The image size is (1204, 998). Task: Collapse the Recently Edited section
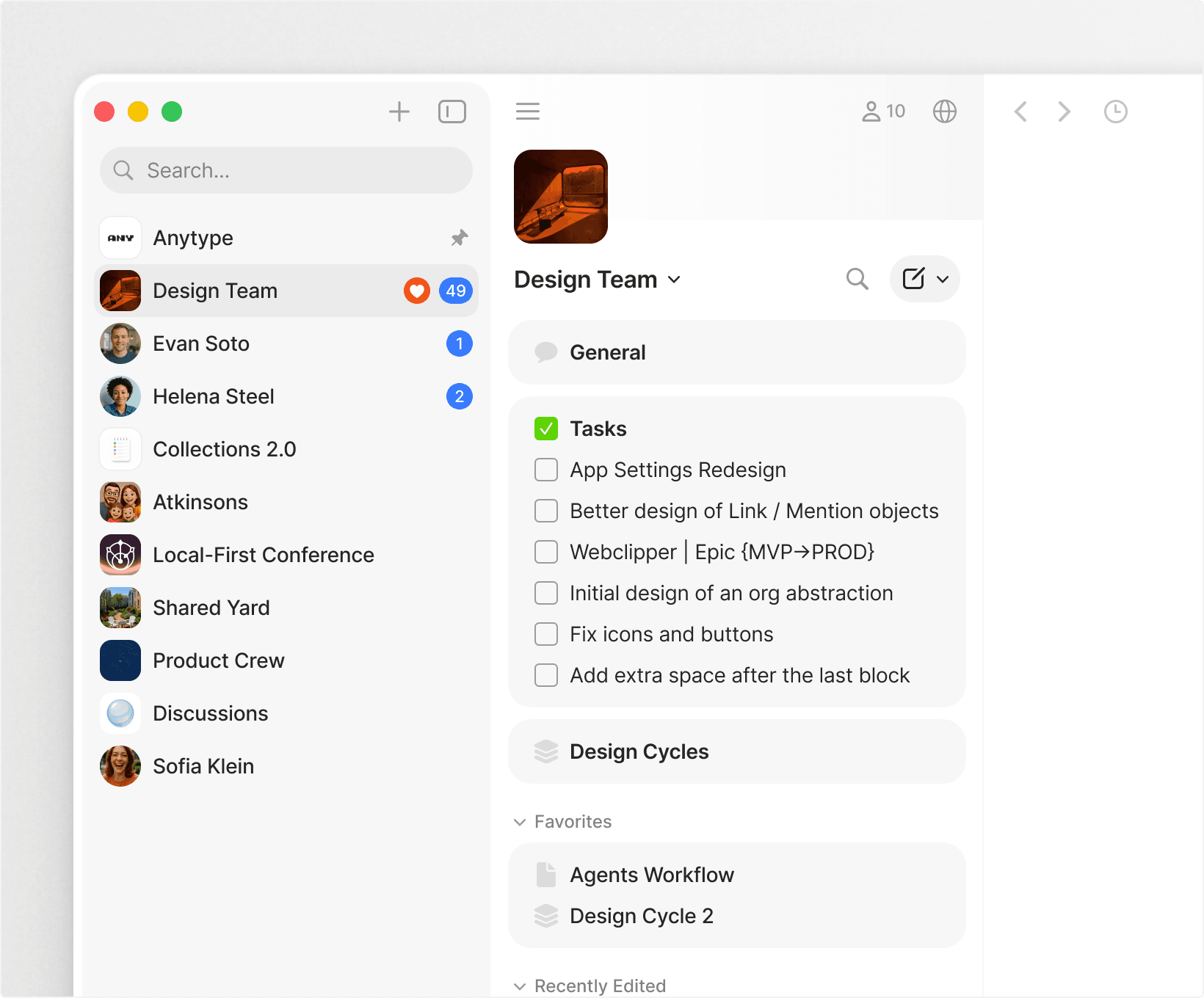tap(520, 986)
